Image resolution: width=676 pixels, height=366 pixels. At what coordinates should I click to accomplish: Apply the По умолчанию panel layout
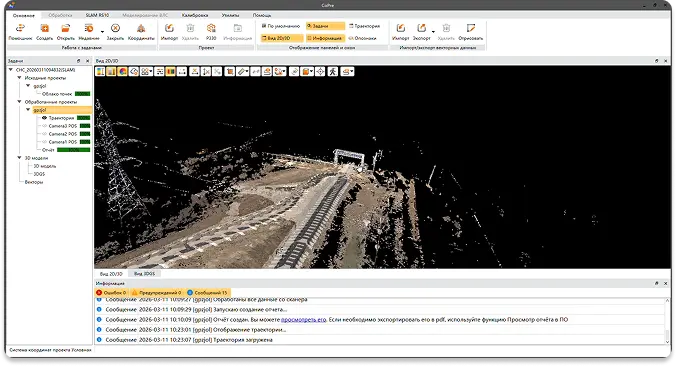tap(281, 26)
